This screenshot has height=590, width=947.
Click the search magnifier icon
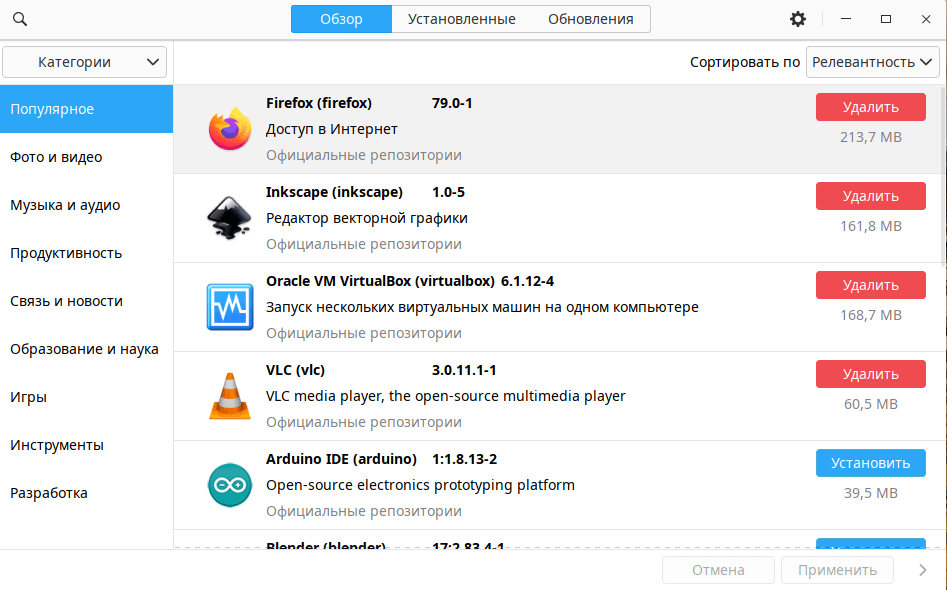20,20
